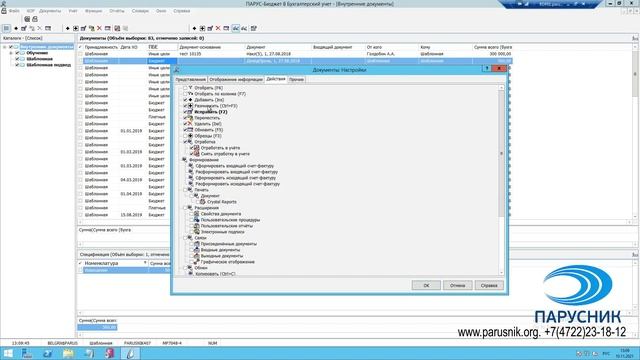Click the Пользовательские процедуры icon

[x=196, y=220]
